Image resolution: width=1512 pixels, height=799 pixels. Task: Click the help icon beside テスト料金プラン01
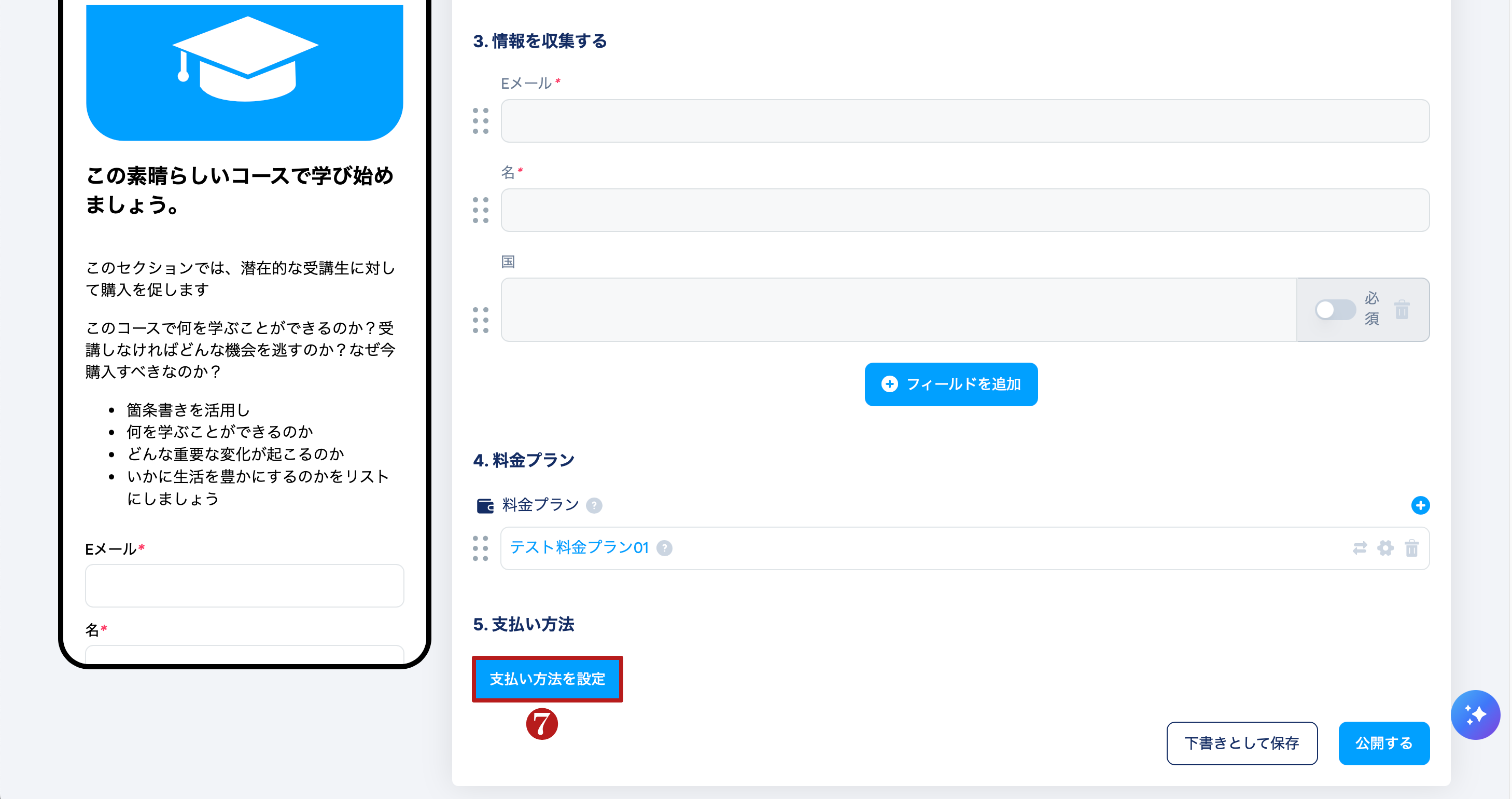point(664,548)
